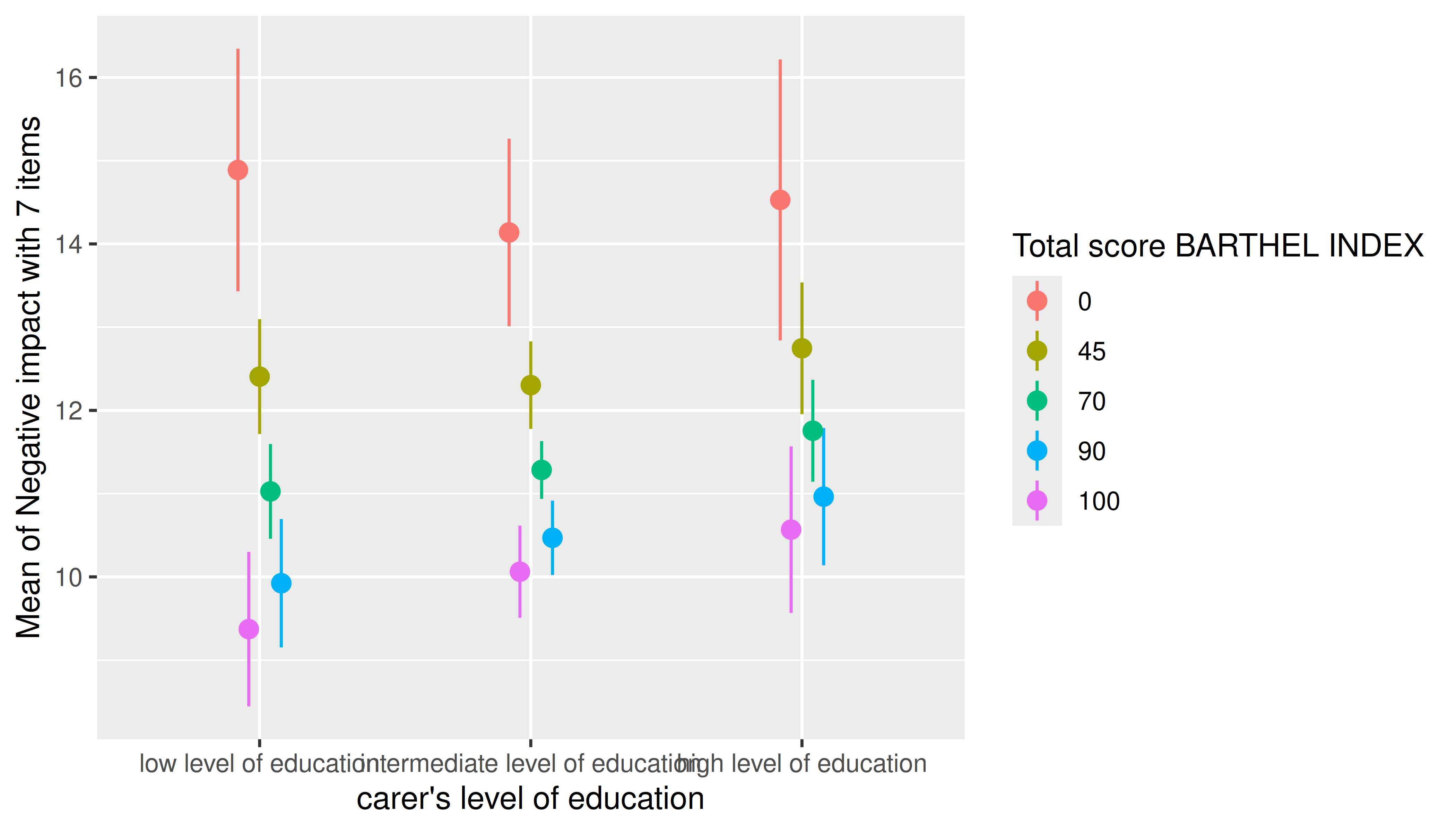Click the x-axis title "carer's level of education"
This screenshot has width=1456, height=832.
(530, 798)
